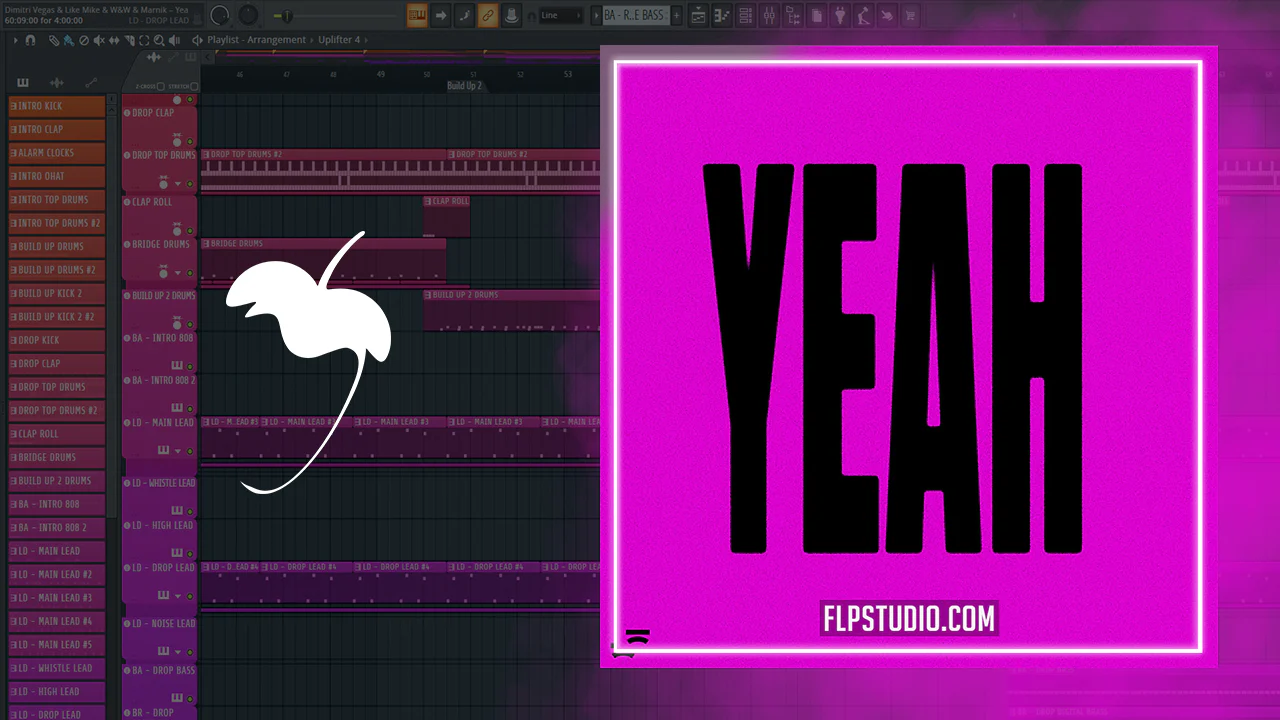
Task: Open the Mixer view icon
Action: (769, 15)
